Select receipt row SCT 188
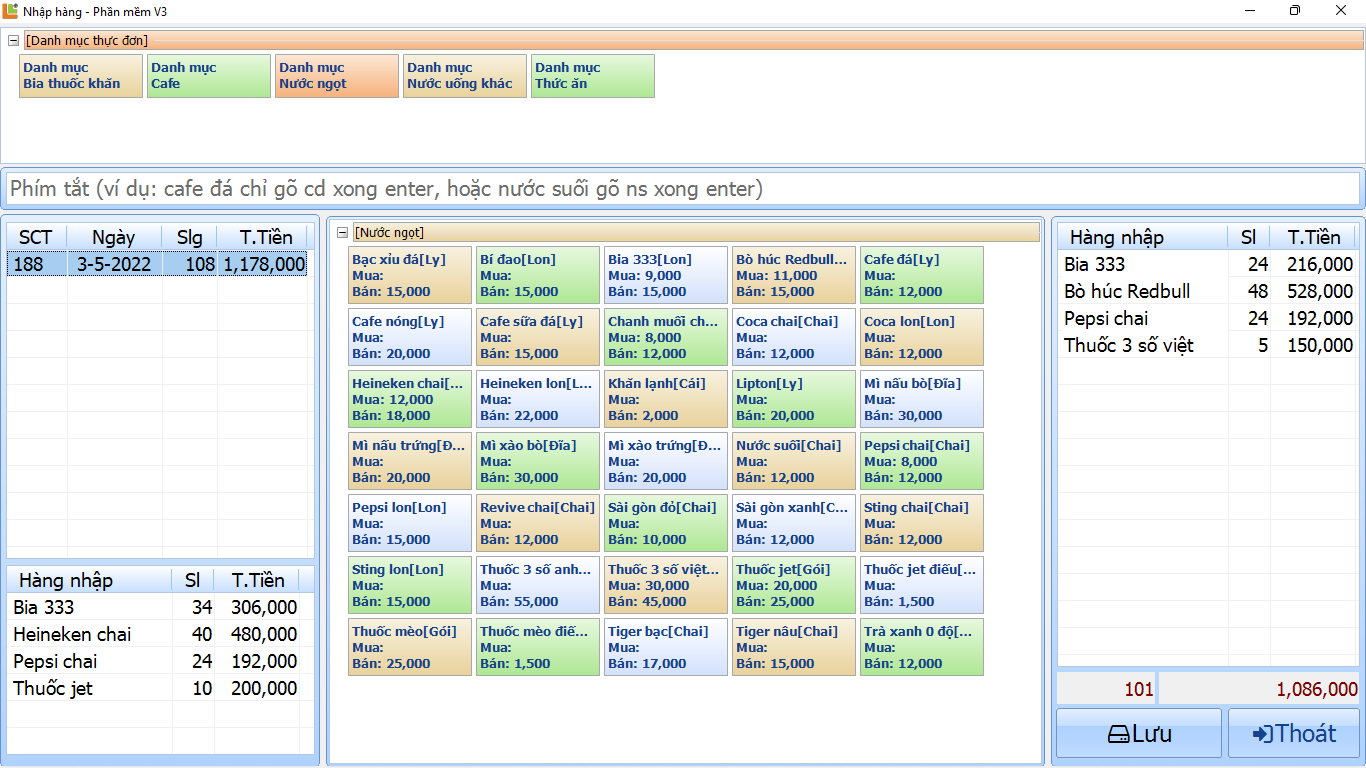 158,264
